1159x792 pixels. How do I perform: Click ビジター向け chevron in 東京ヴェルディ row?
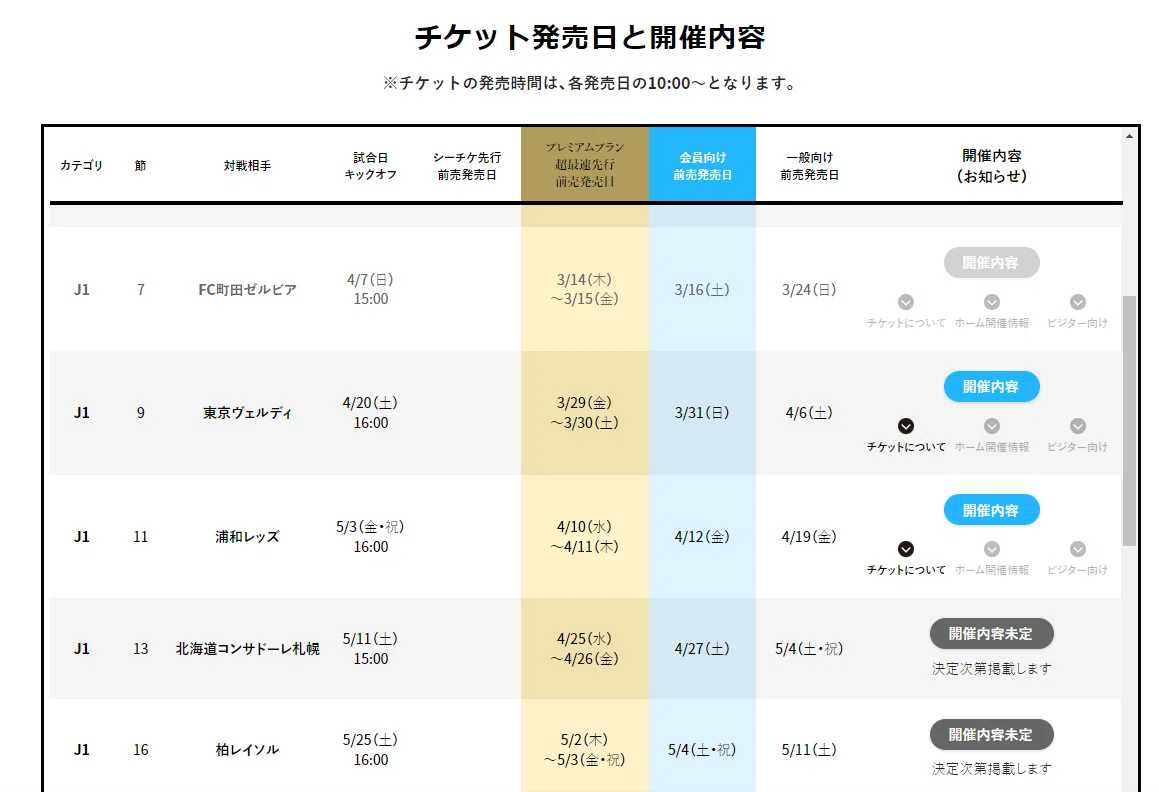tap(1078, 426)
